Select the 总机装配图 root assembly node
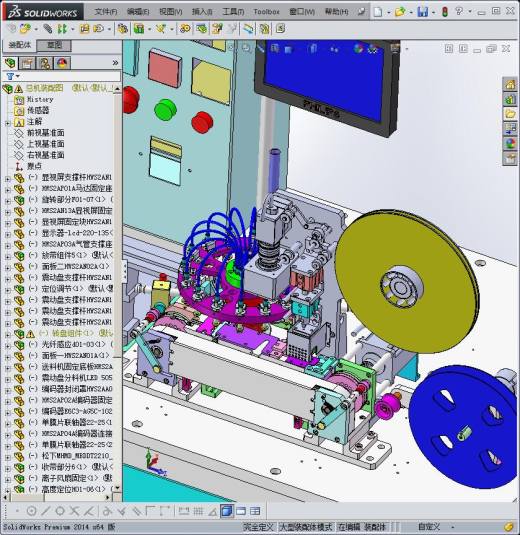 [x=45, y=88]
